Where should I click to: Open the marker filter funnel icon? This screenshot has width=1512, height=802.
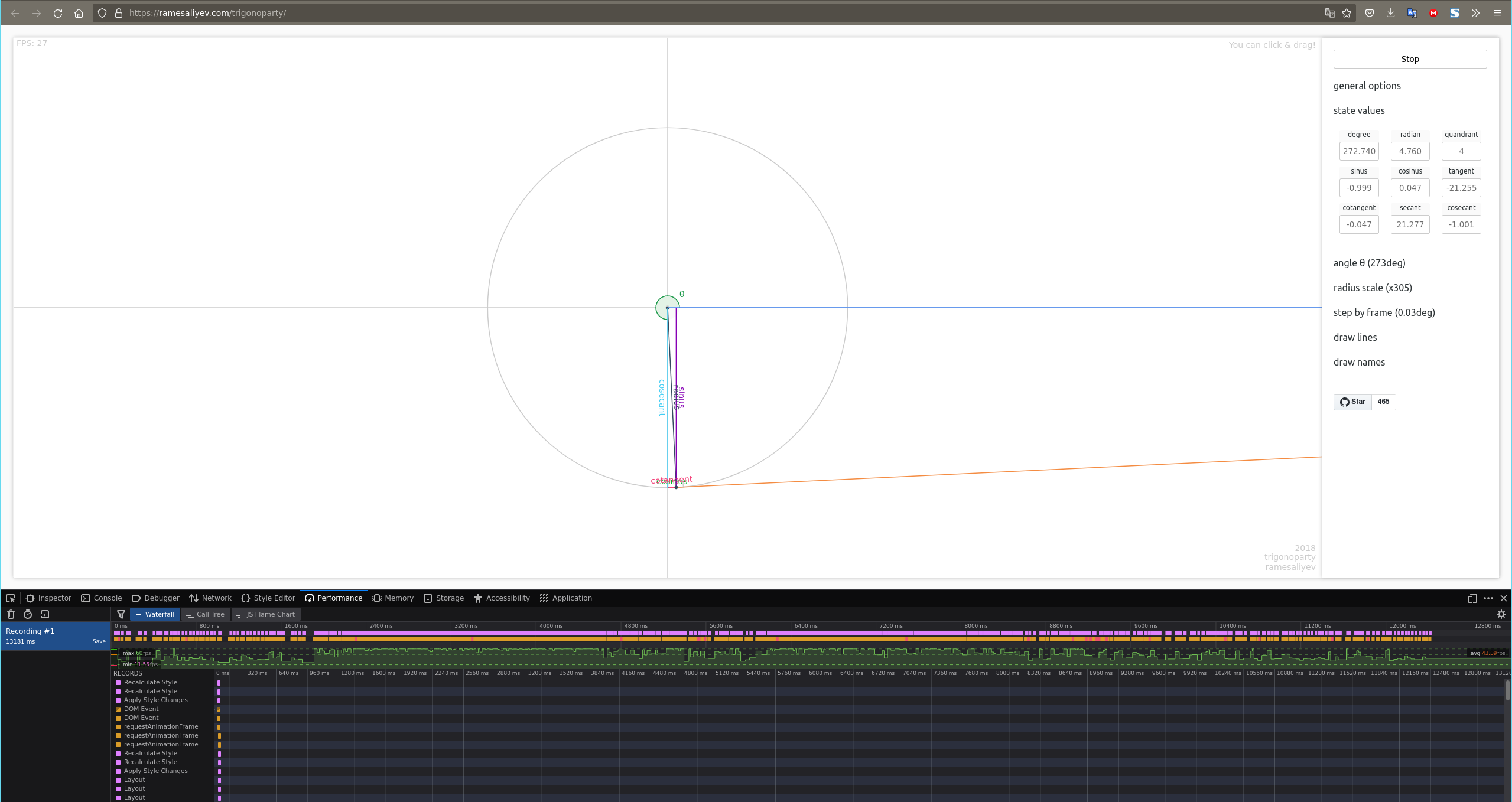[x=121, y=614]
